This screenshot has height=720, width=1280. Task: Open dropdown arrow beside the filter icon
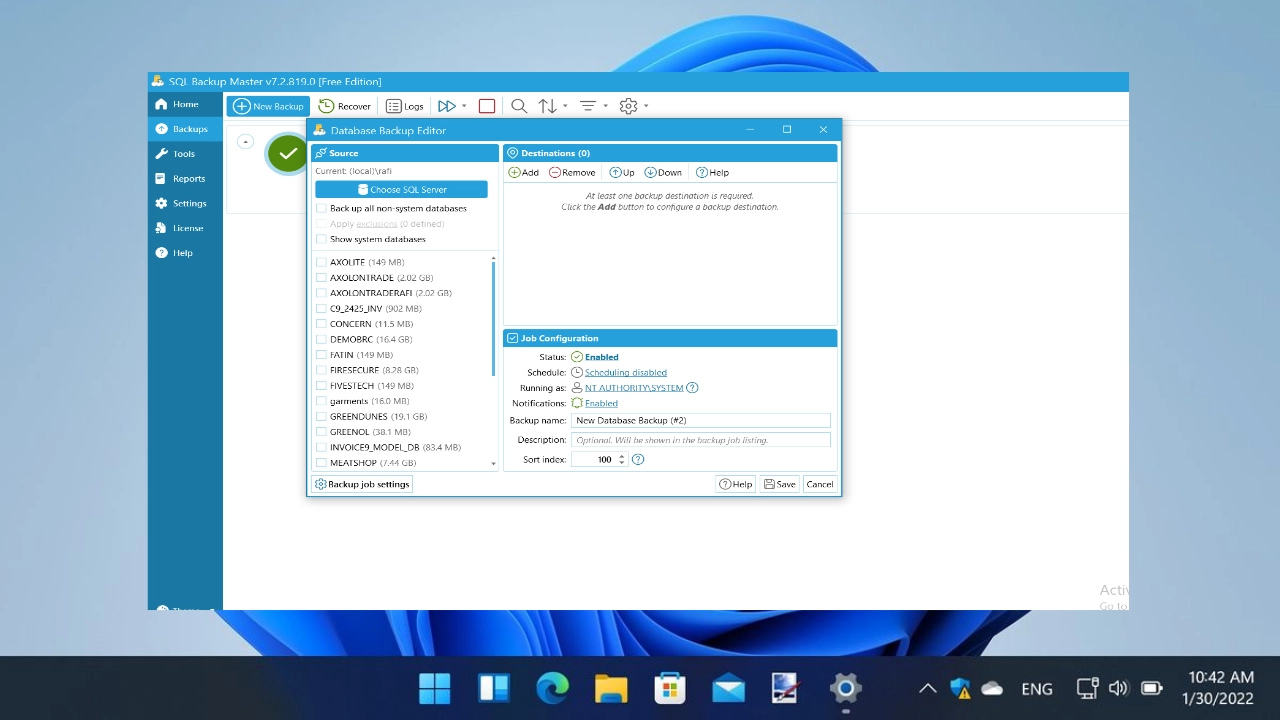[605, 106]
